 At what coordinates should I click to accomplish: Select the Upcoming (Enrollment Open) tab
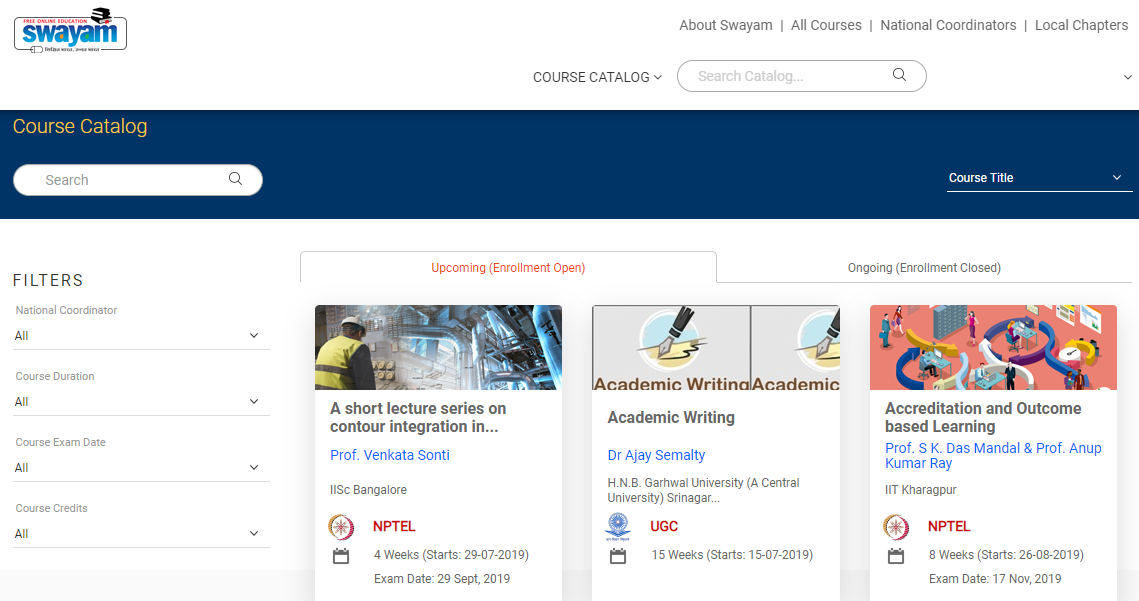(x=508, y=268)
